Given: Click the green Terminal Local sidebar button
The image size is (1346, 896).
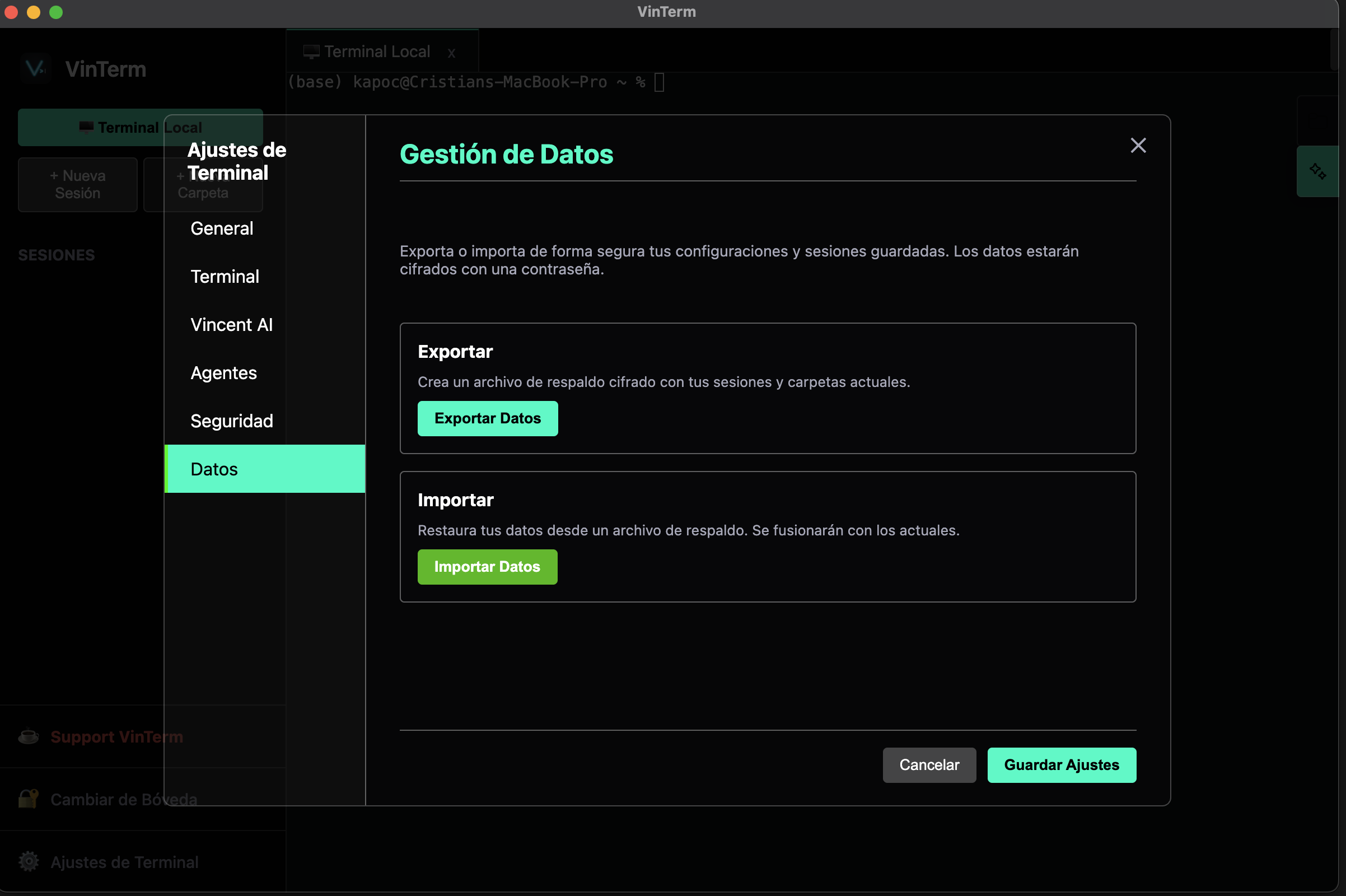Looking at the screenshot, I should [x=140, y=127].
